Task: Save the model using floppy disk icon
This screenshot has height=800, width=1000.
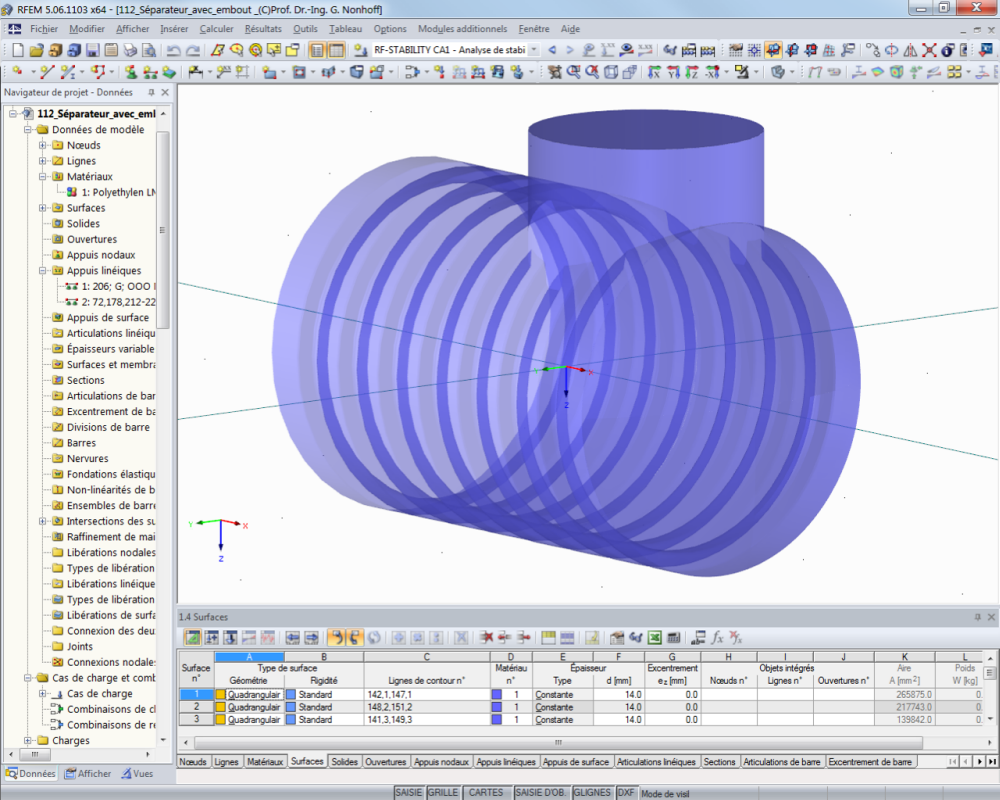Action: 93,50
